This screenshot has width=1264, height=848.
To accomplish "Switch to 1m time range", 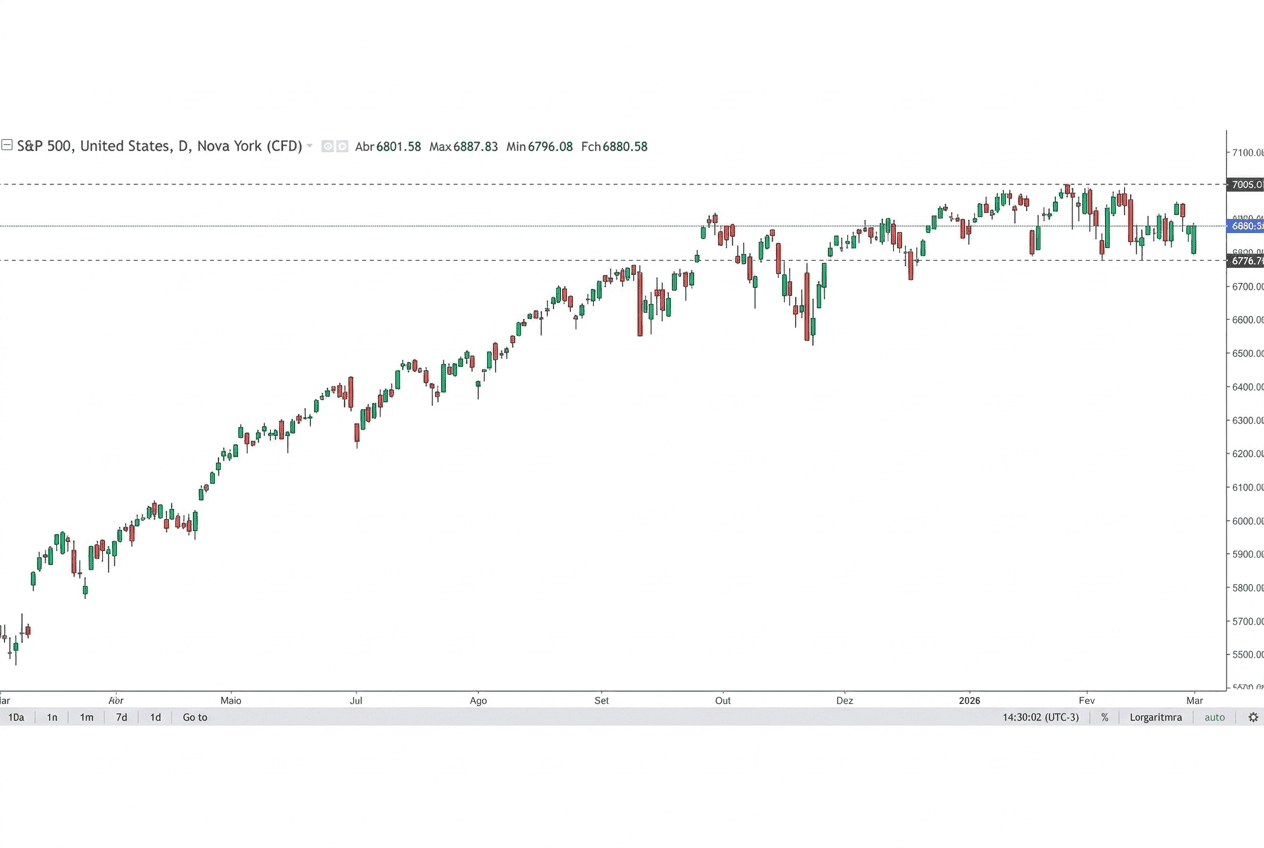I will [87, 717].
